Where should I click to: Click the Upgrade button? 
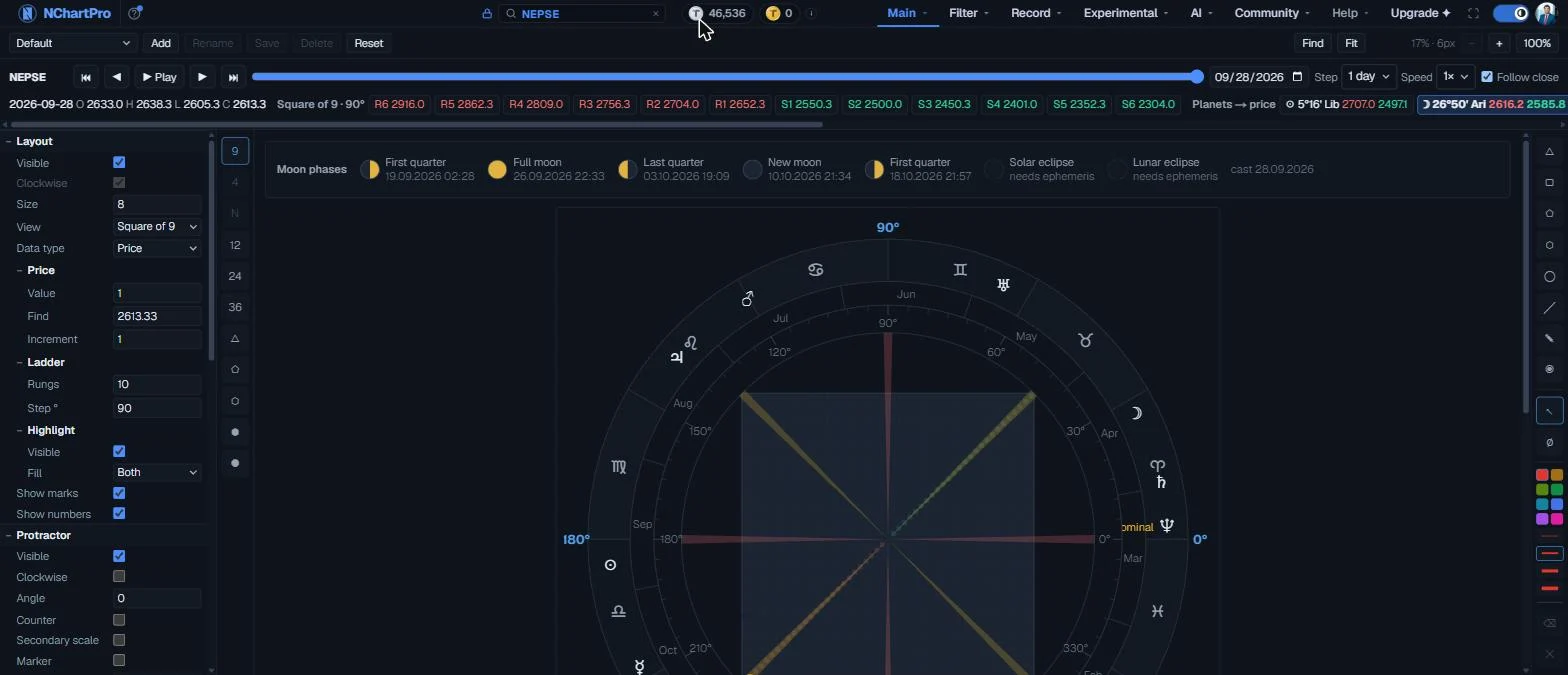pyautogui.click(x=1420, y=13)
